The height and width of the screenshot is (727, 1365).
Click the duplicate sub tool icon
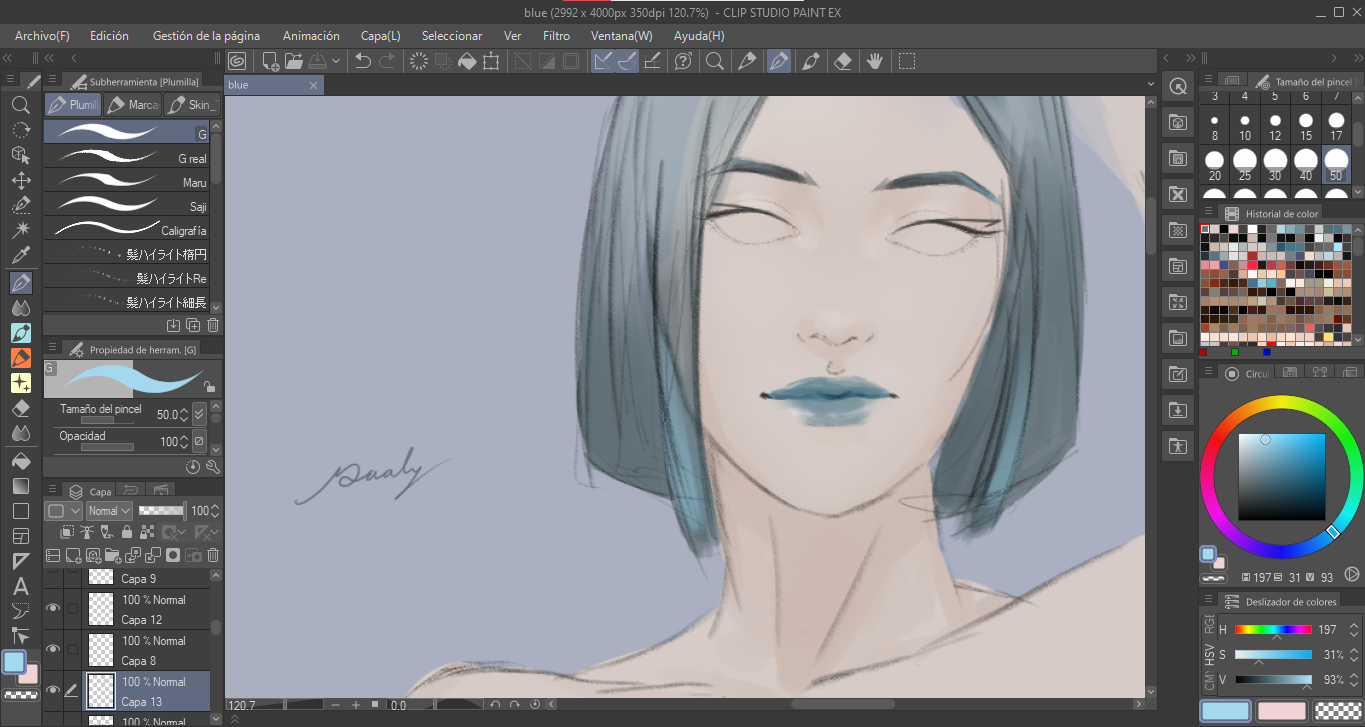(193, 325)
